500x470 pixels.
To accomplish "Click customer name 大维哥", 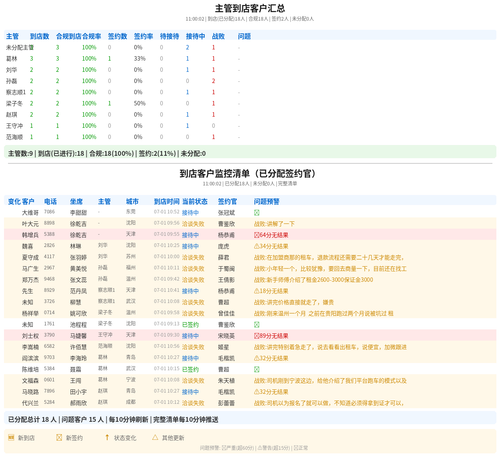I will pyautogui.click(x=30, y=213).
